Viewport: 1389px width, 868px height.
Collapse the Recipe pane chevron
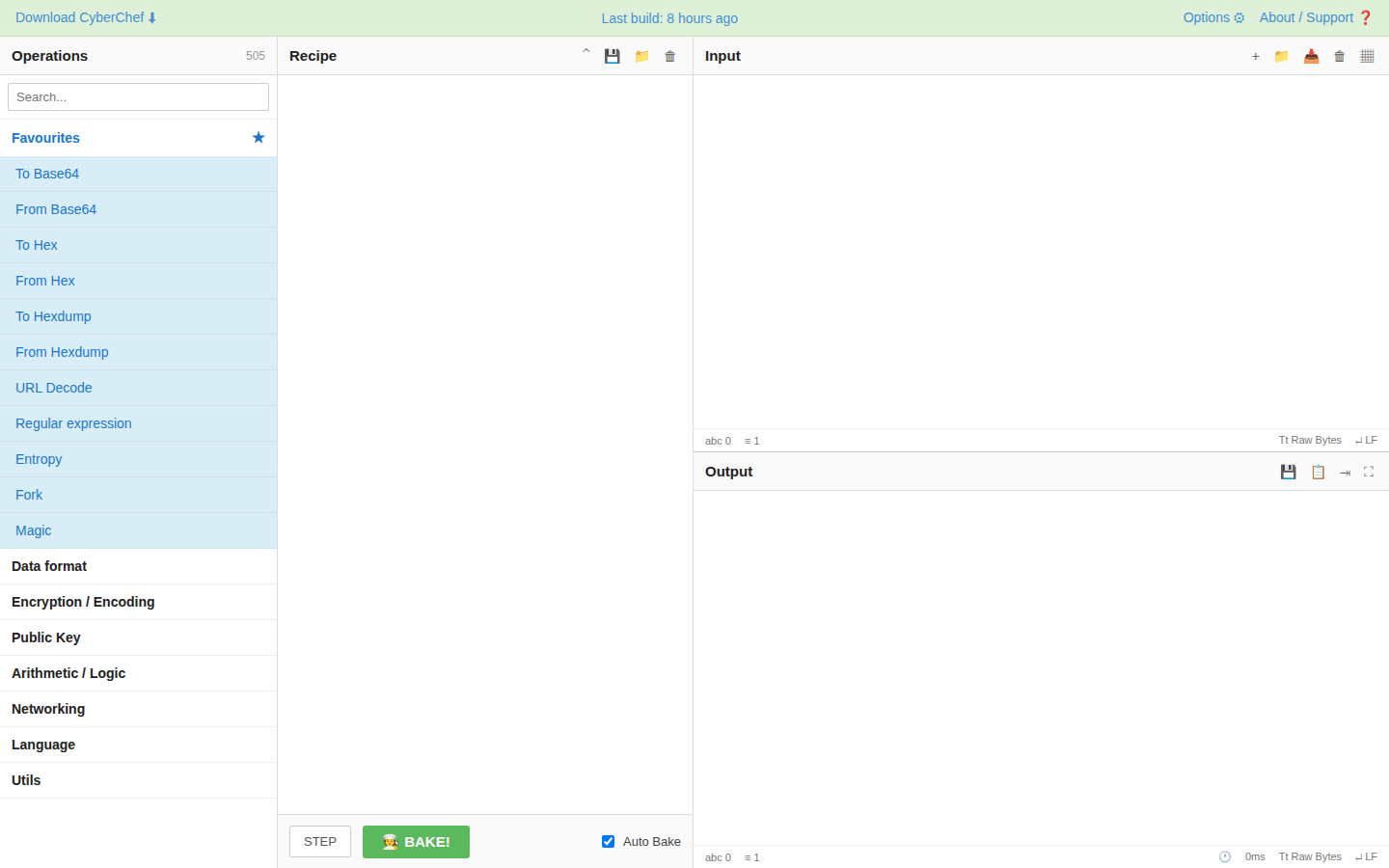click(586, 53)
